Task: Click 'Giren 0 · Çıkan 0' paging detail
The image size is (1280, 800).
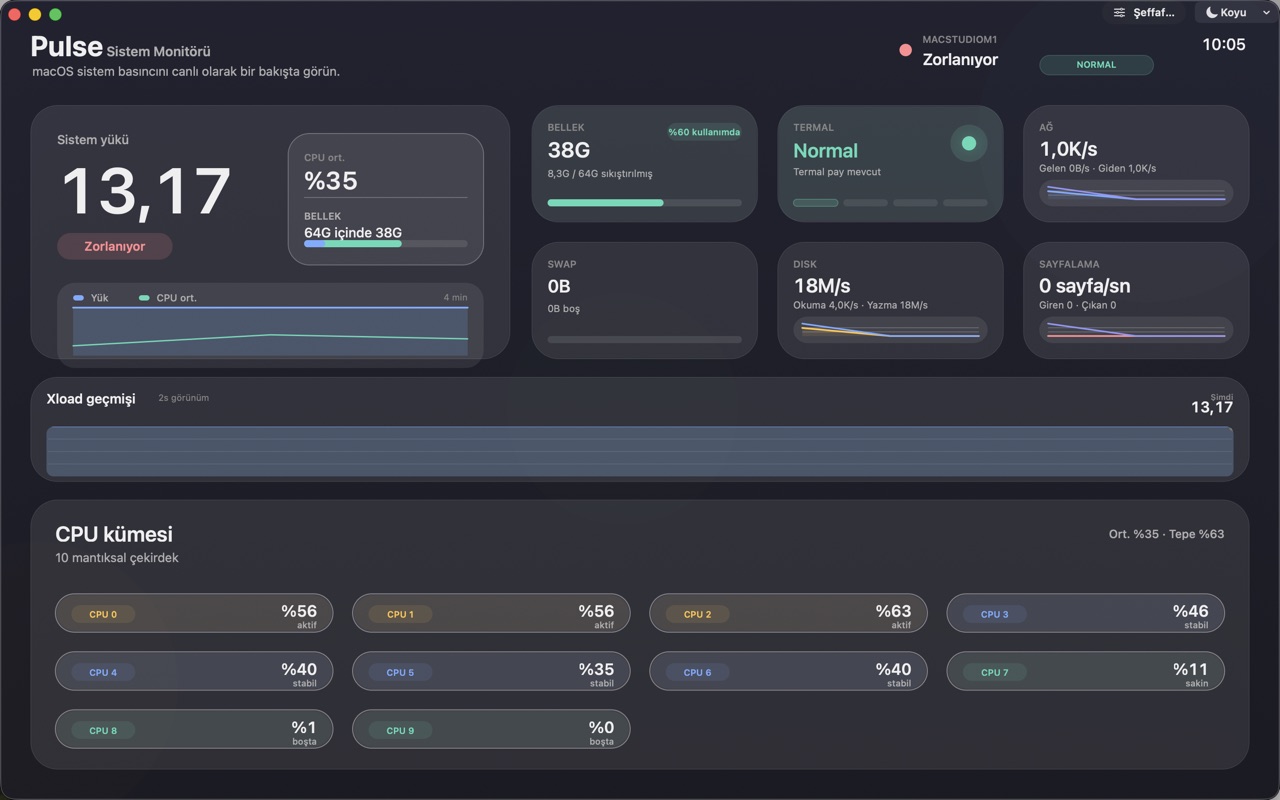Action: [1078, 306]
